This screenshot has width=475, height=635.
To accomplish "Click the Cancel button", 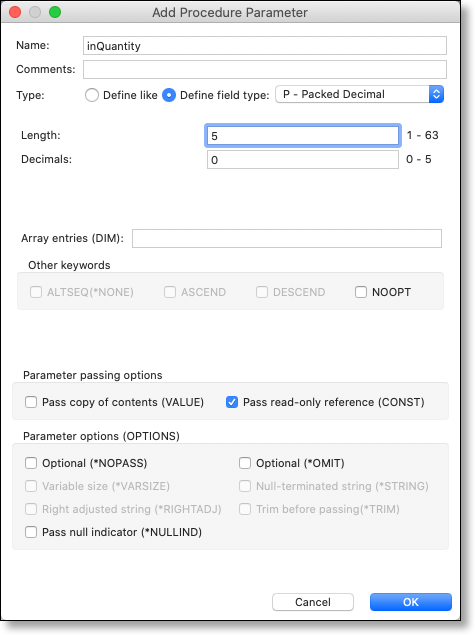I will (313, 602).
